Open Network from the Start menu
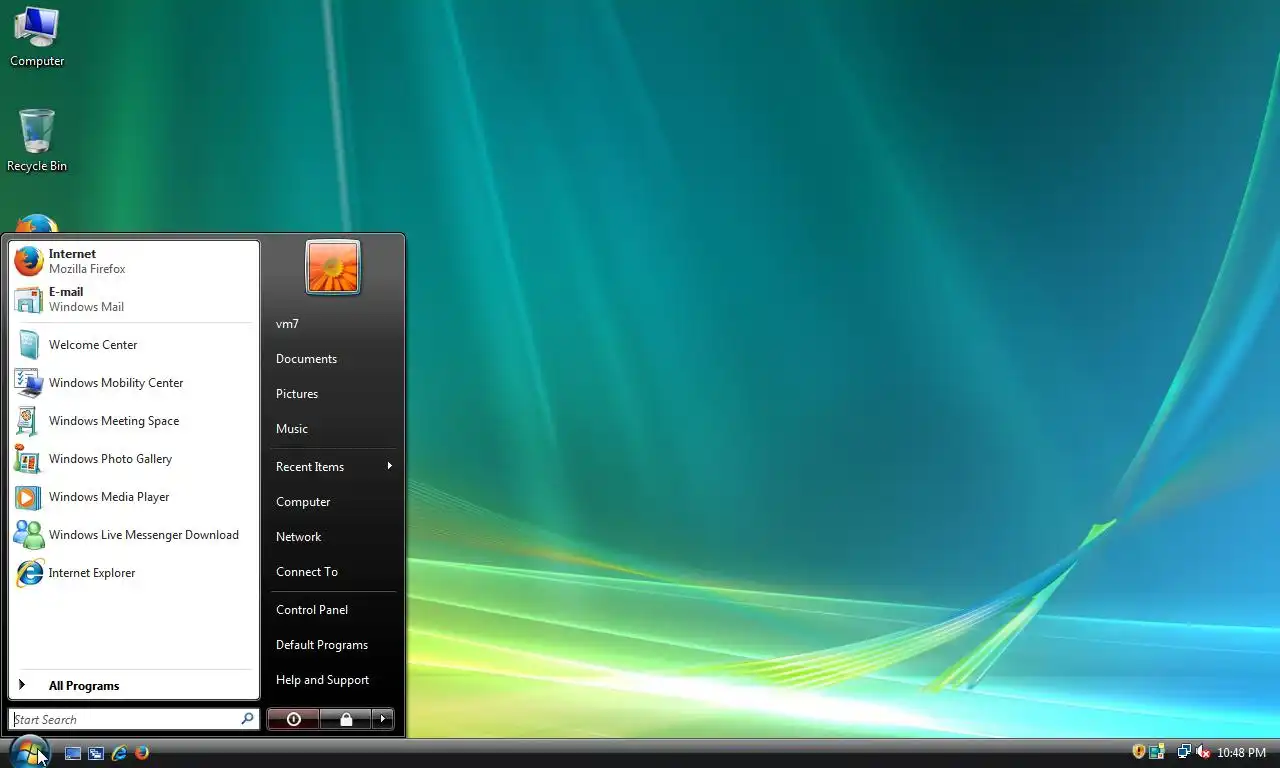This screenshot has width=1280, height=768. point(333,537)
